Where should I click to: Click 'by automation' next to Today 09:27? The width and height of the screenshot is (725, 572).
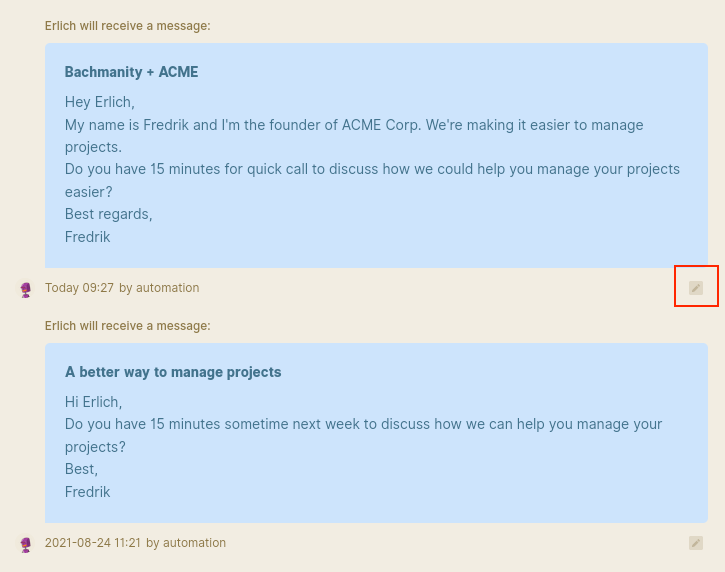tap(159, 288)
